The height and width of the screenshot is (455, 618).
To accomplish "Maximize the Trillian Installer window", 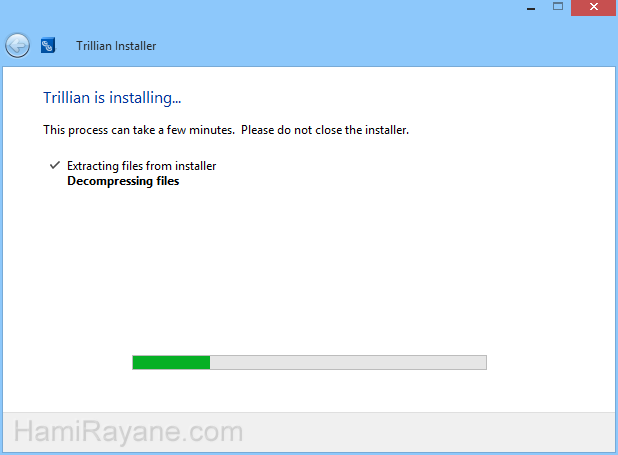I will 558,7.
